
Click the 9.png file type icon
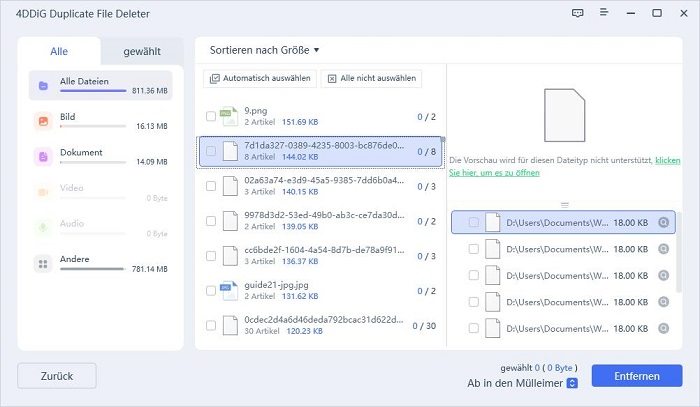click(229, 116)
